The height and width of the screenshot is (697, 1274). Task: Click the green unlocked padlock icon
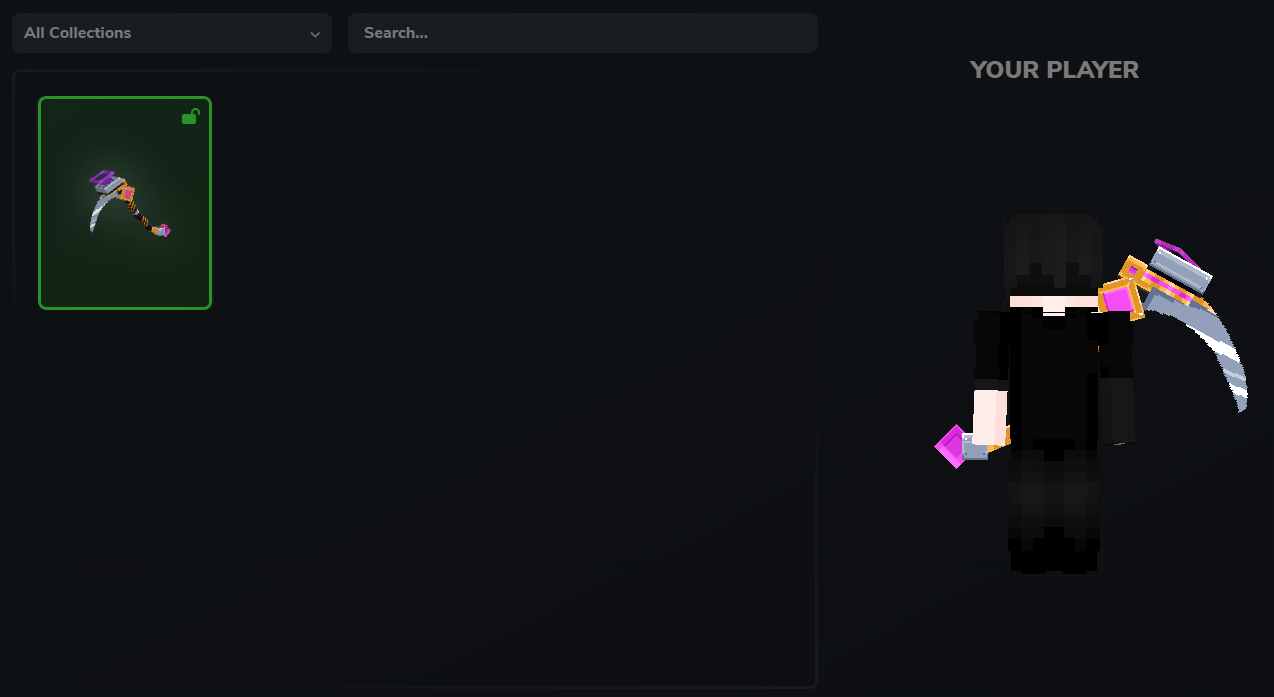tap(190, 117)
